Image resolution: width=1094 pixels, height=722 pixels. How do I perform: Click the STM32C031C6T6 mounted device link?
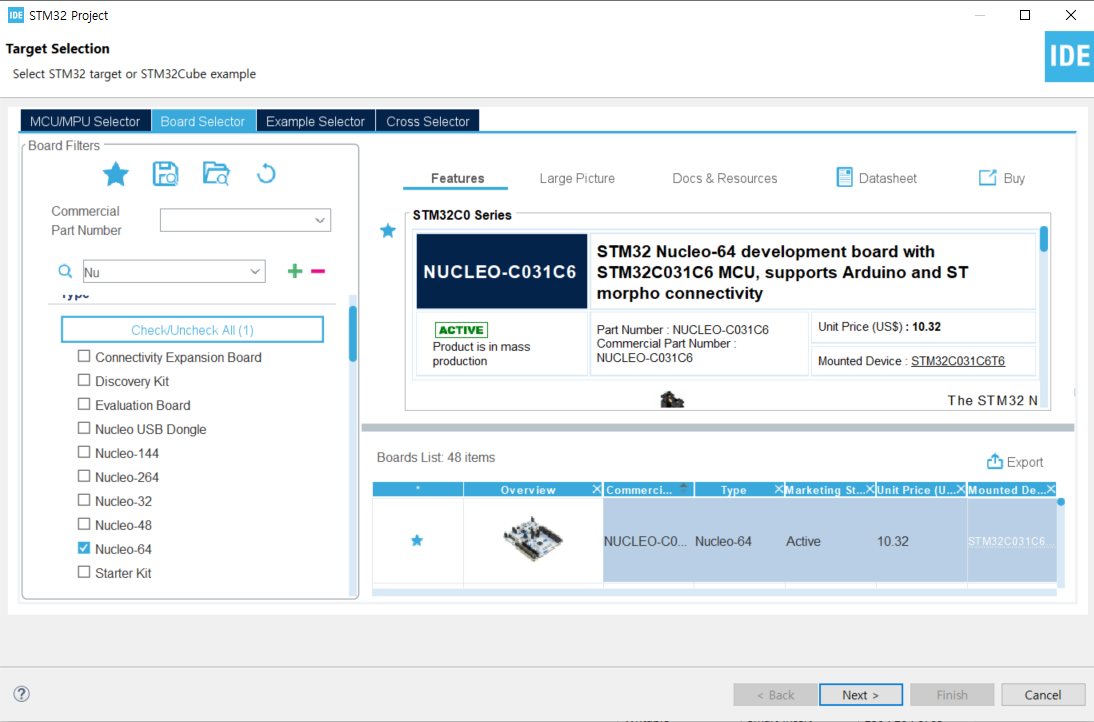coord(958,361)
